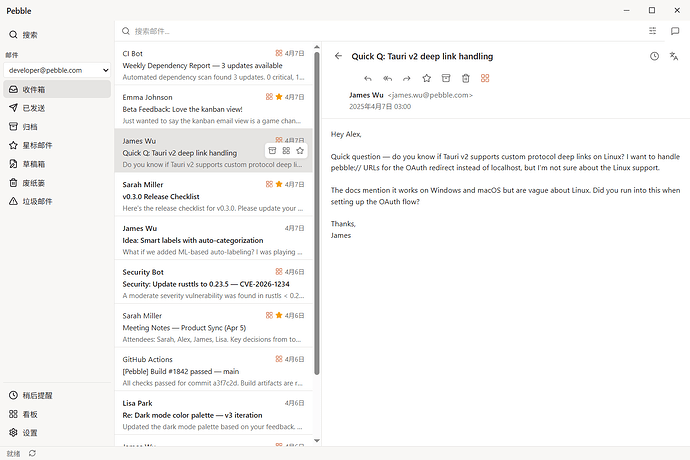Reply all to the email
The image size is (690, 460).
pos(387,78)
